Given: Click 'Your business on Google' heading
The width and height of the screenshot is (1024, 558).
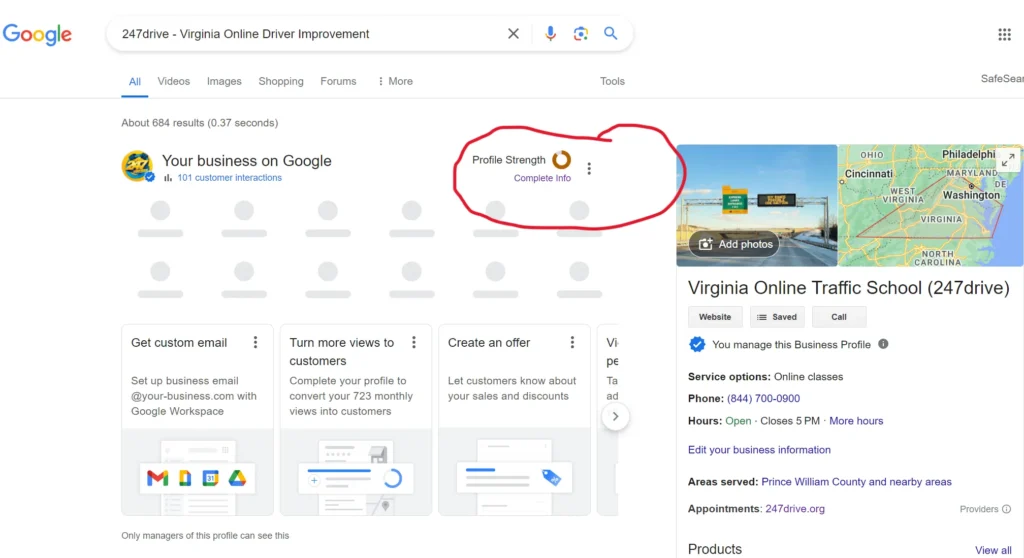Looking at the screenshot, I should pyautogui.click(x=247, y=161).
